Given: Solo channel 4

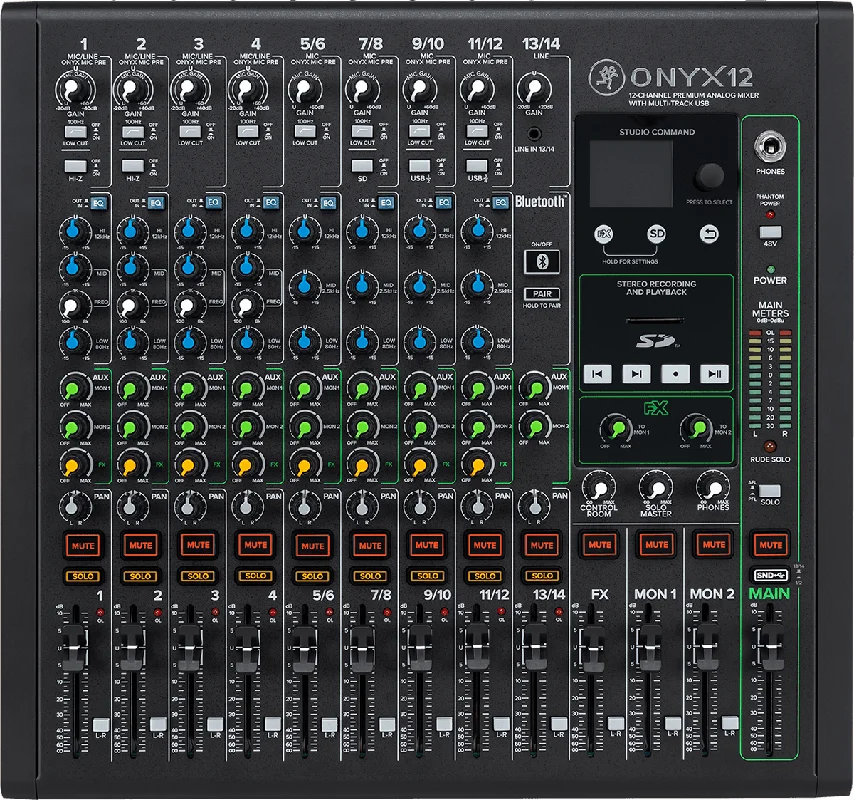Looking at the screenshot, I should pos(255,576).
